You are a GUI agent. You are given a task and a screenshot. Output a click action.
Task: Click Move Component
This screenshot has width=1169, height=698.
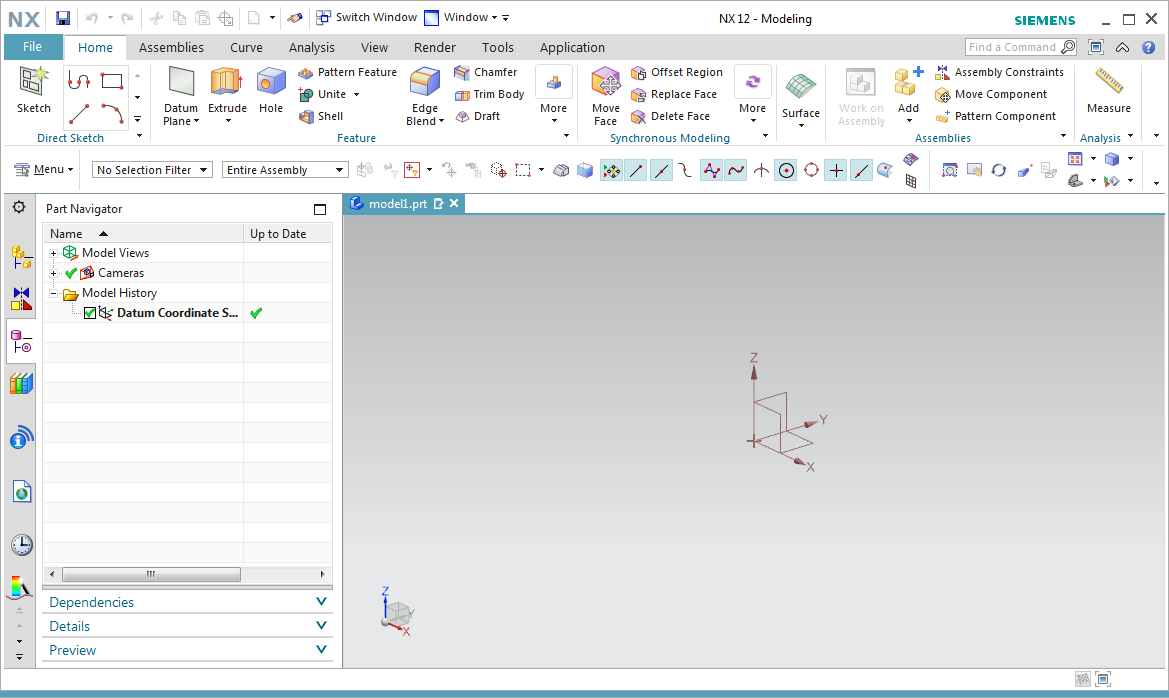(992, 94)
